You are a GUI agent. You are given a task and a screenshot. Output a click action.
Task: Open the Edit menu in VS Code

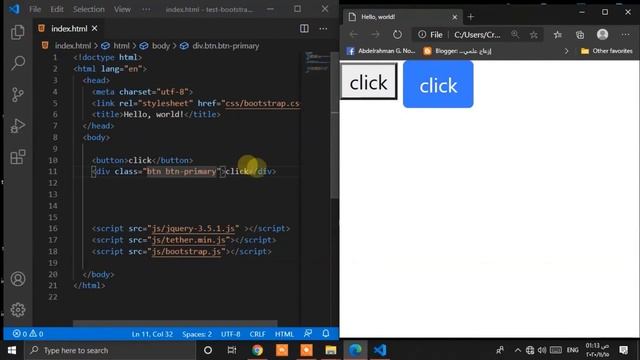click(57, 9)
